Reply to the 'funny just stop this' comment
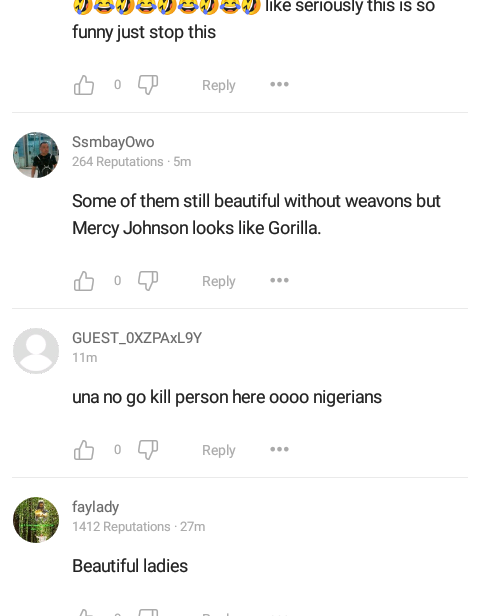 [219, 85]
